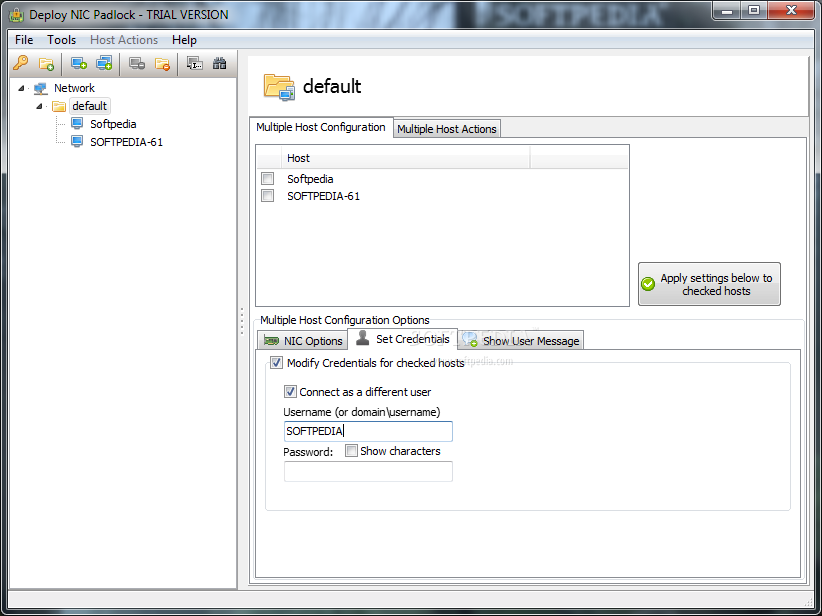
Task: Open the Tools menu
Action: pyautogui.click(x=61, y=40)
